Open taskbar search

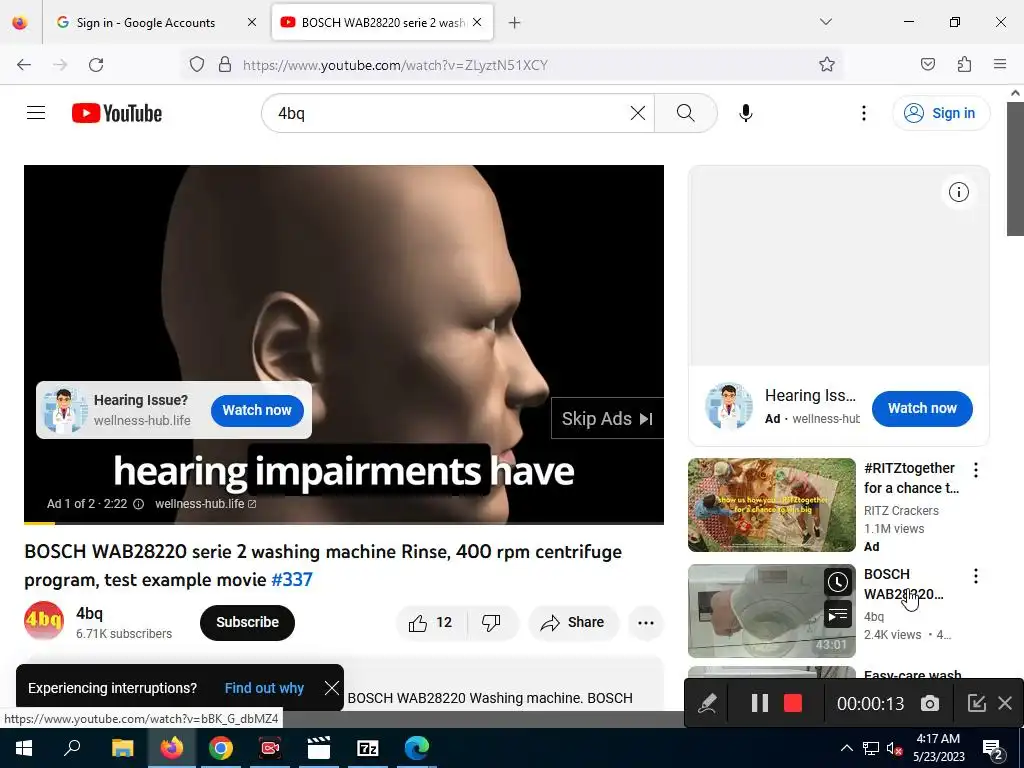tap(73, 748)
